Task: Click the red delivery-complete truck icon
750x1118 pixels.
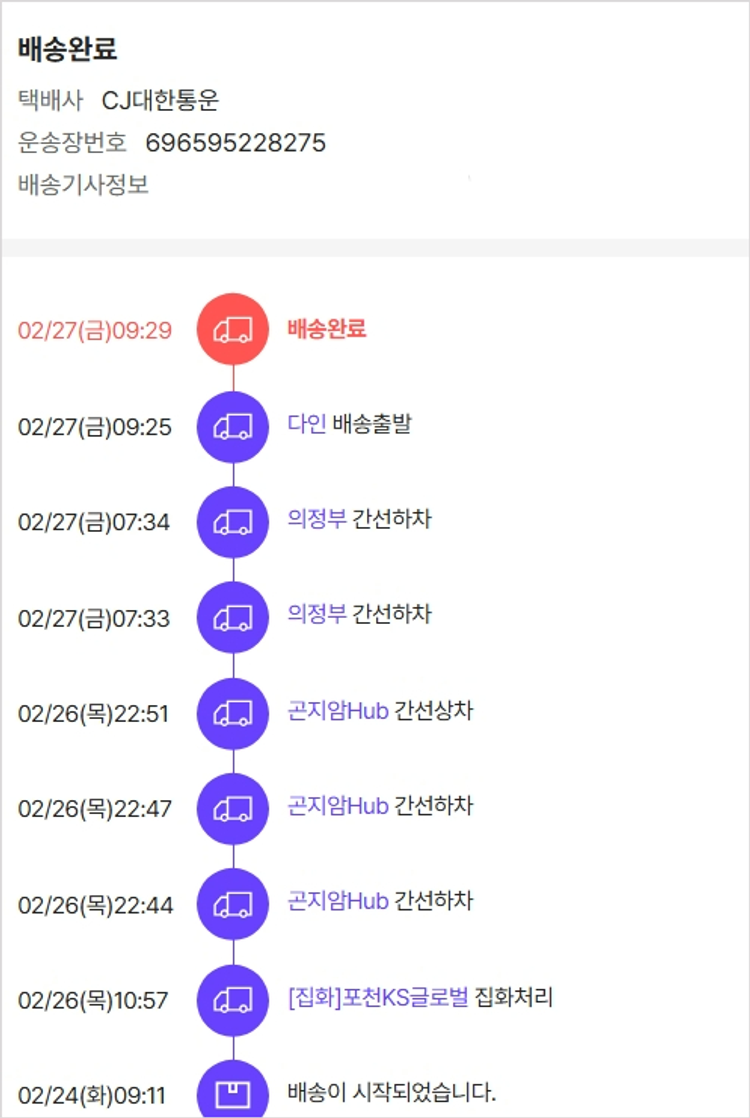Action: [x=233, y=329]
